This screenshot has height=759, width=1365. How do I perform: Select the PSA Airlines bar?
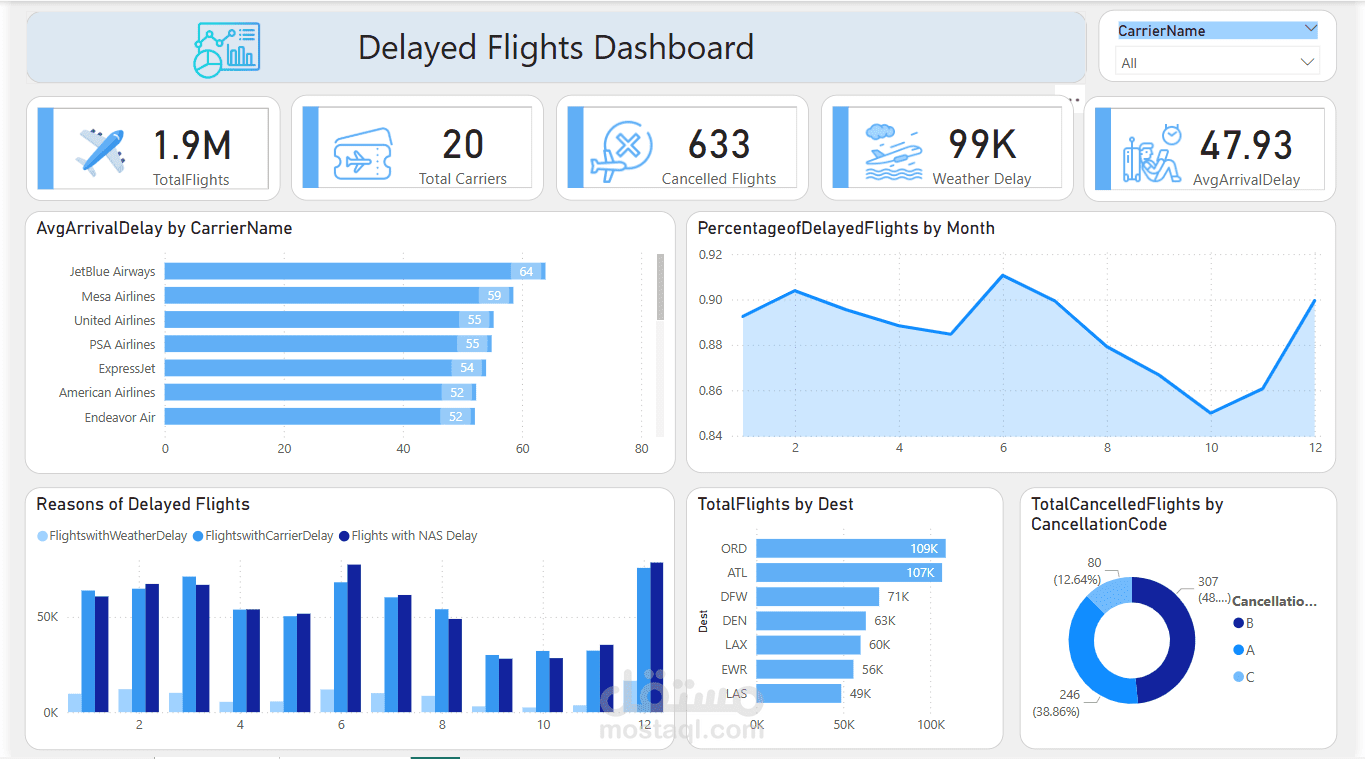click(328, 343)
